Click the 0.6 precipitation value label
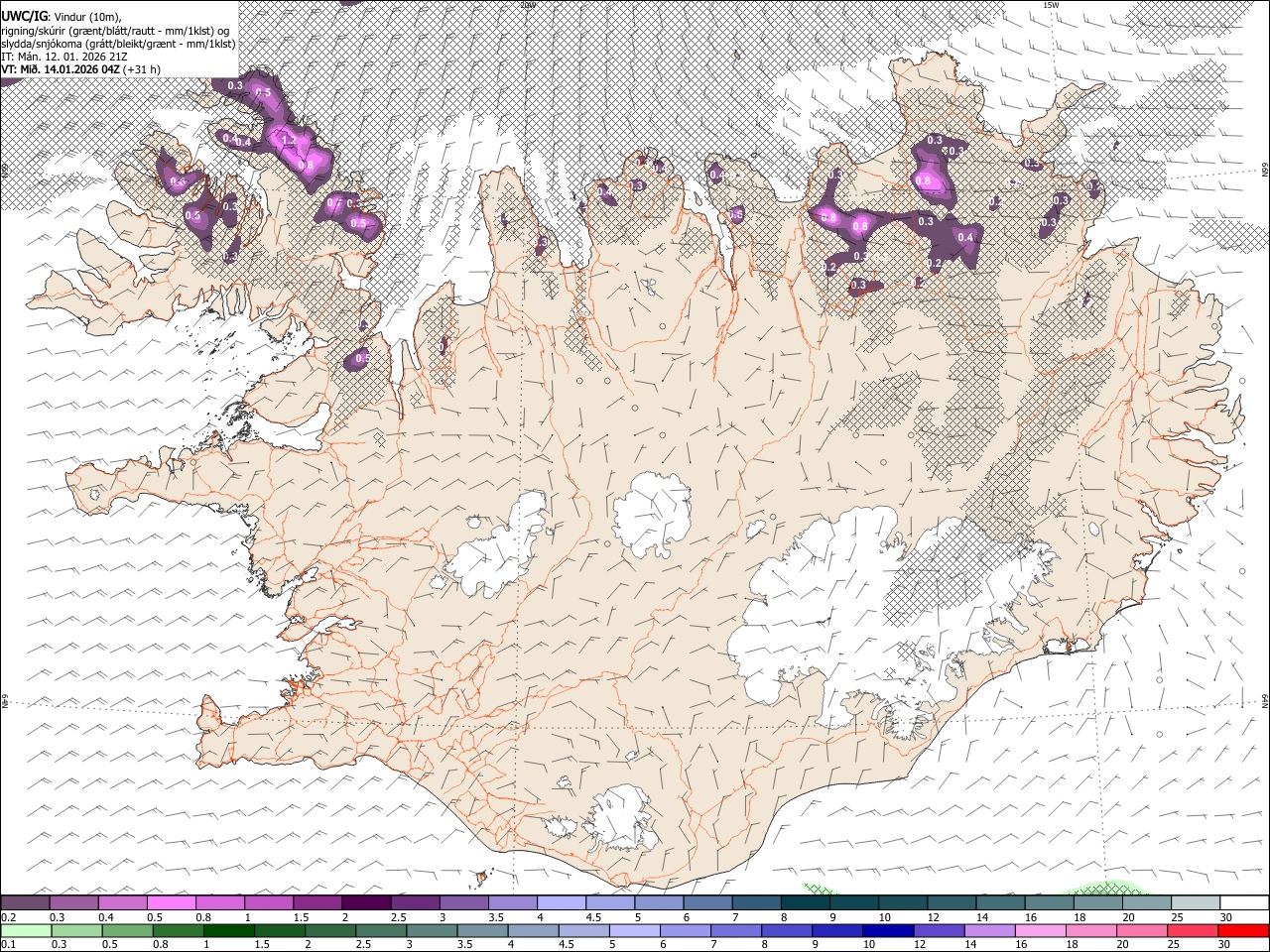Viewport: 1270px width, 952px height. (x=178, y=182)
